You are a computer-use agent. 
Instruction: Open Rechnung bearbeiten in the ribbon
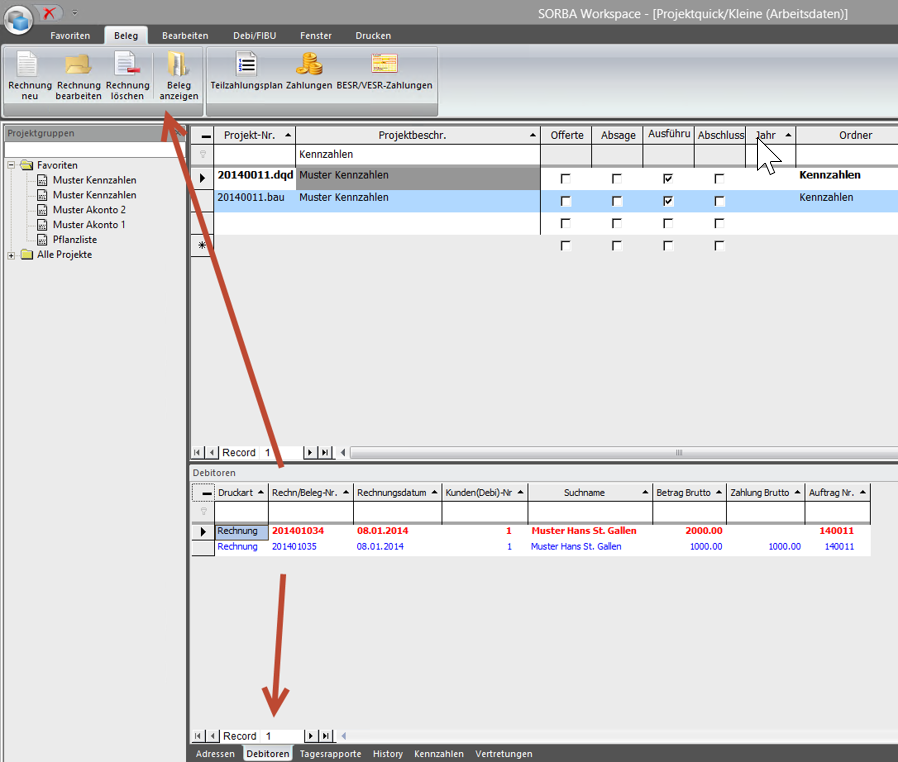click(78, 66)
